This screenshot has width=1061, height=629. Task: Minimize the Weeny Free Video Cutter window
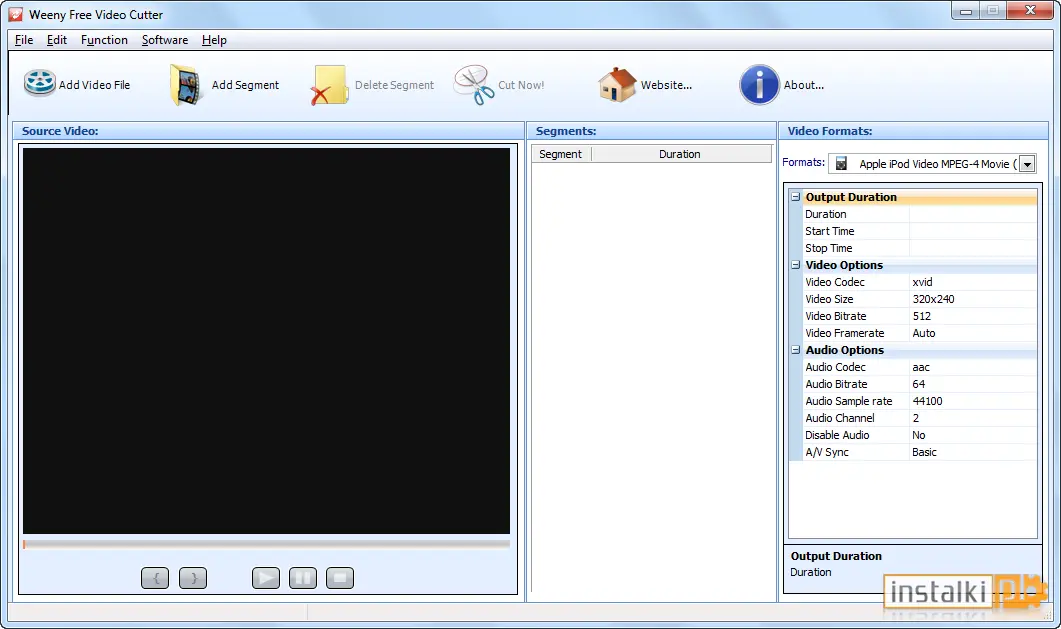(966, 10)
